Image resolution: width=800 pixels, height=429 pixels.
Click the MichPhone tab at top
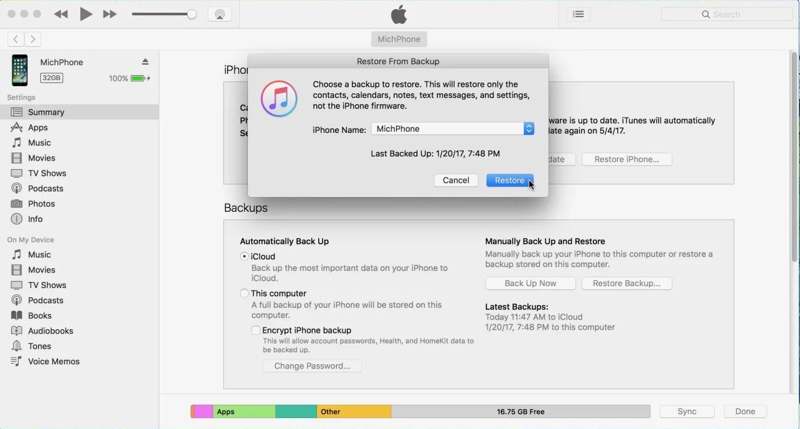tap(398, 39)
